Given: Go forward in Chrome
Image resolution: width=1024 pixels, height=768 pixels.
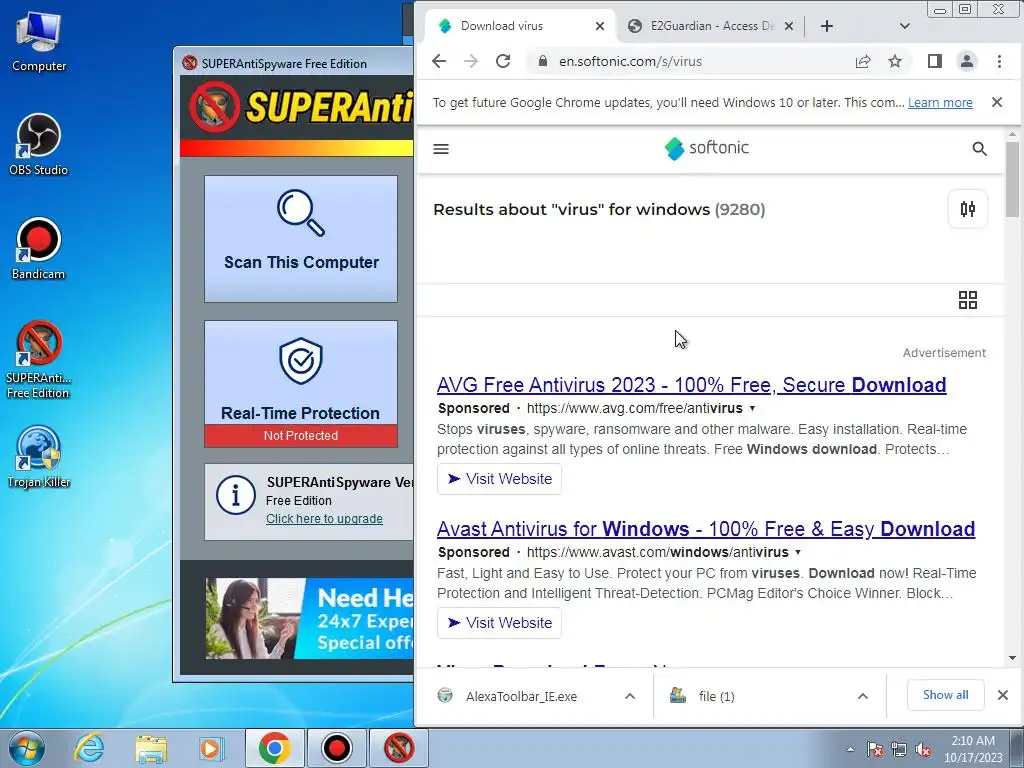Looking at the screenshot, I should pyautogui.click(x=471, y=61).
